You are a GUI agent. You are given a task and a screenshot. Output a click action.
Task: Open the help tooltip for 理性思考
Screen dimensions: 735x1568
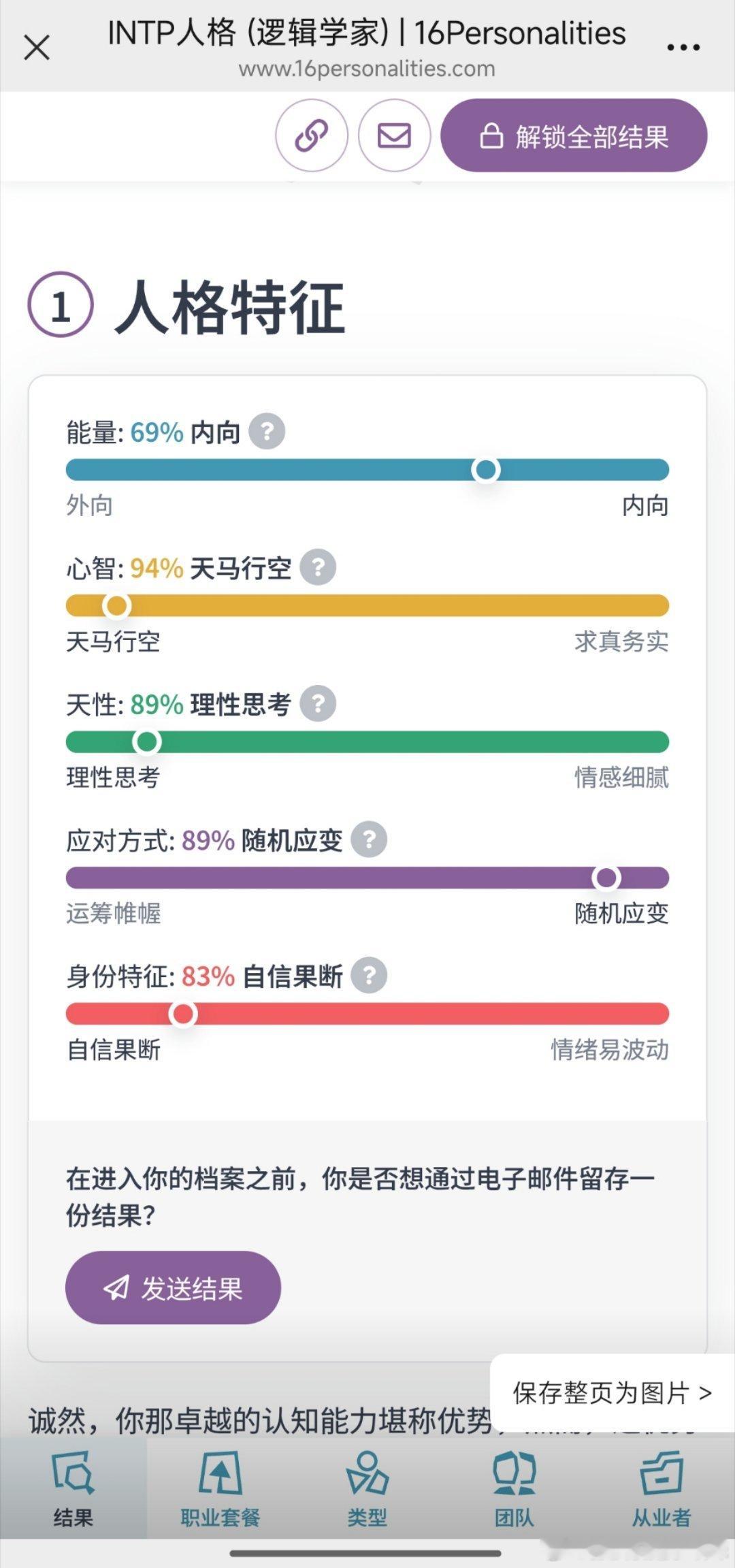click(318, 703)
